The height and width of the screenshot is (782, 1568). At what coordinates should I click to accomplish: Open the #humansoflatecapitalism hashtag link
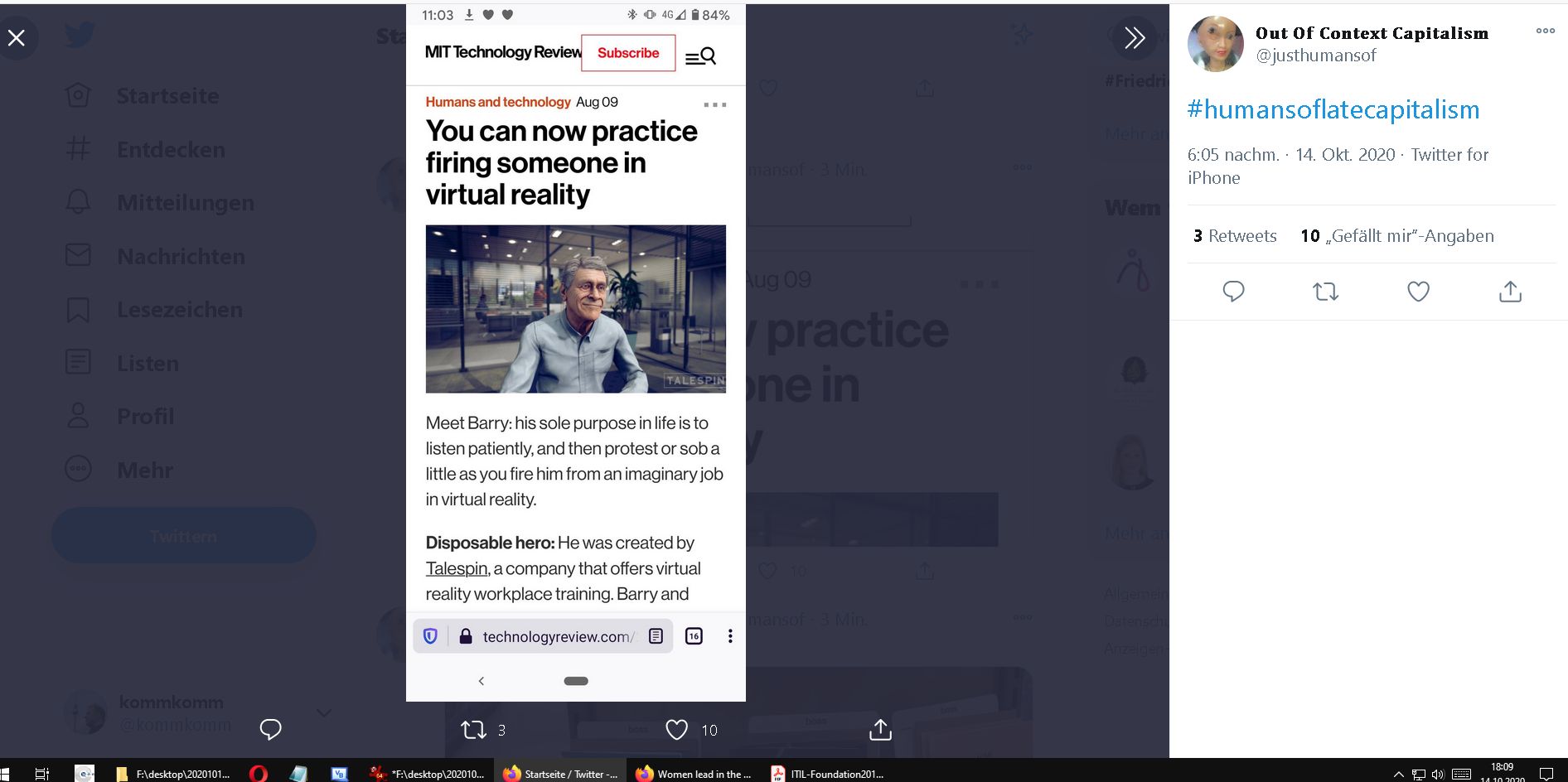click(x=1333, y=109)
